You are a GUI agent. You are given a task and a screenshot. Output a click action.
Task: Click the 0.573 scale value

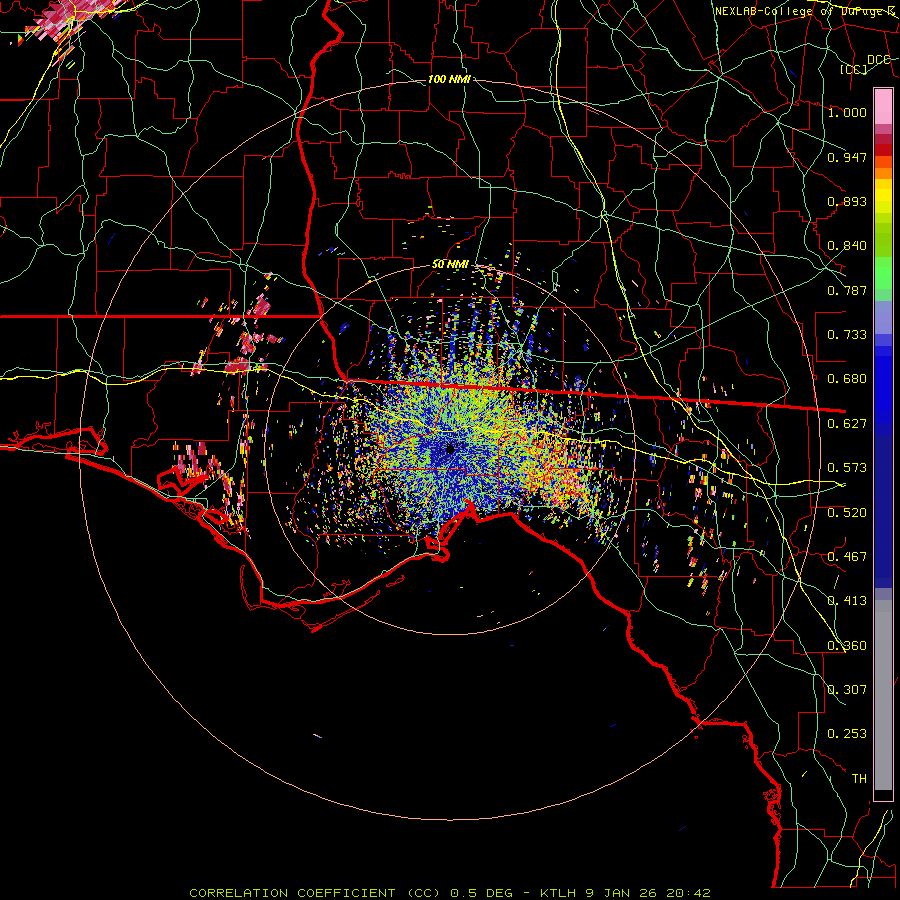847,468
